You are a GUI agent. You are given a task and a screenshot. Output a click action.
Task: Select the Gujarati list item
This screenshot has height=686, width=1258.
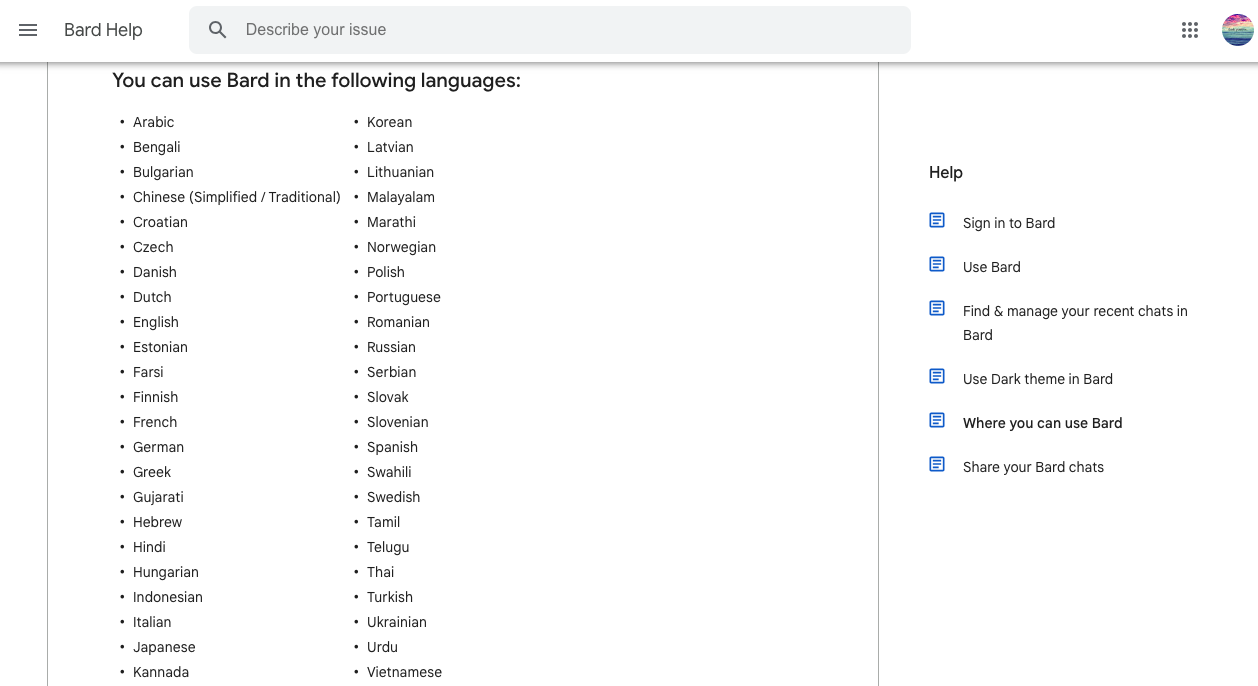pyautogui.click(x=158, y=497)
